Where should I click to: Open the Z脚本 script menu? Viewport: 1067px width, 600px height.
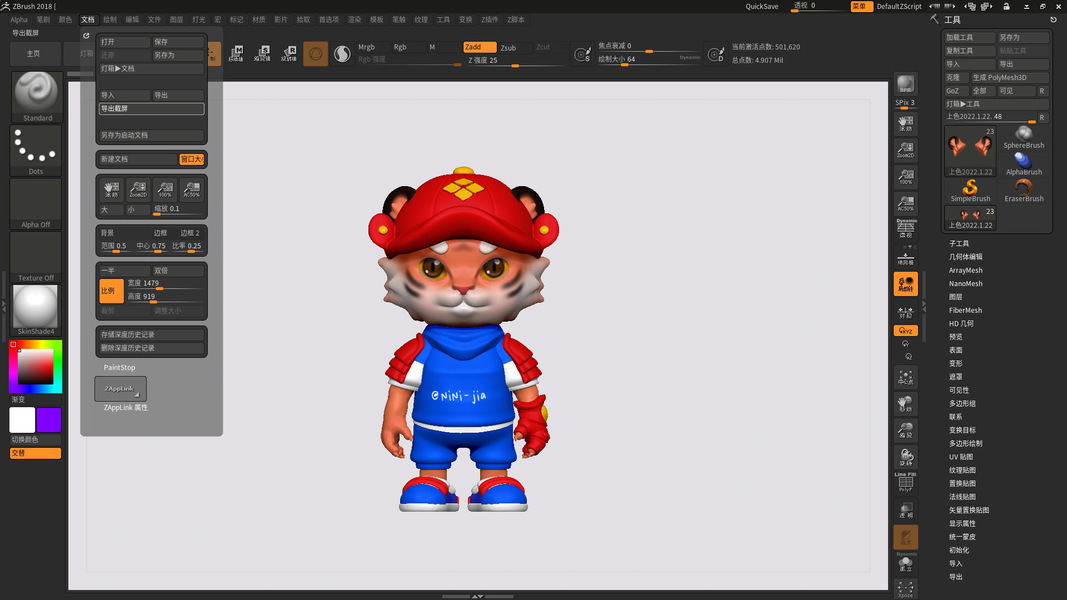(x=516, y=20)
